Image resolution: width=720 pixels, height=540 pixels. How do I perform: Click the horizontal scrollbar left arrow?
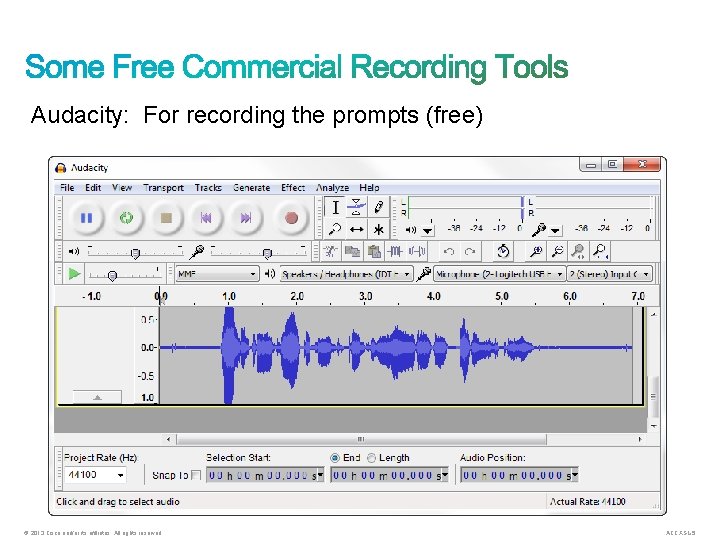(169, 439)
